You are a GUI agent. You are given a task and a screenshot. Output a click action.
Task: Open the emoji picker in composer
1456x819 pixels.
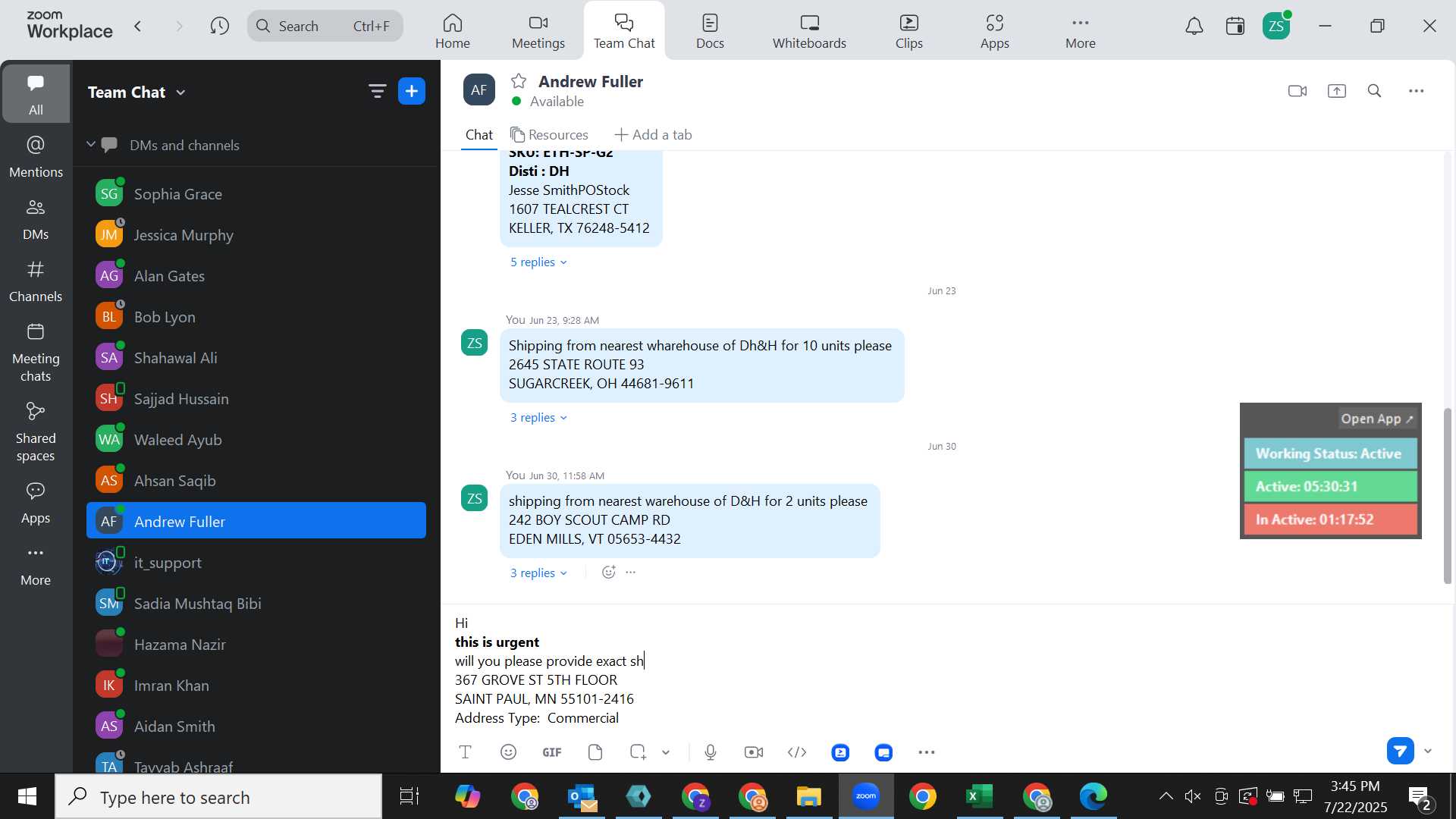coord(509,752)
